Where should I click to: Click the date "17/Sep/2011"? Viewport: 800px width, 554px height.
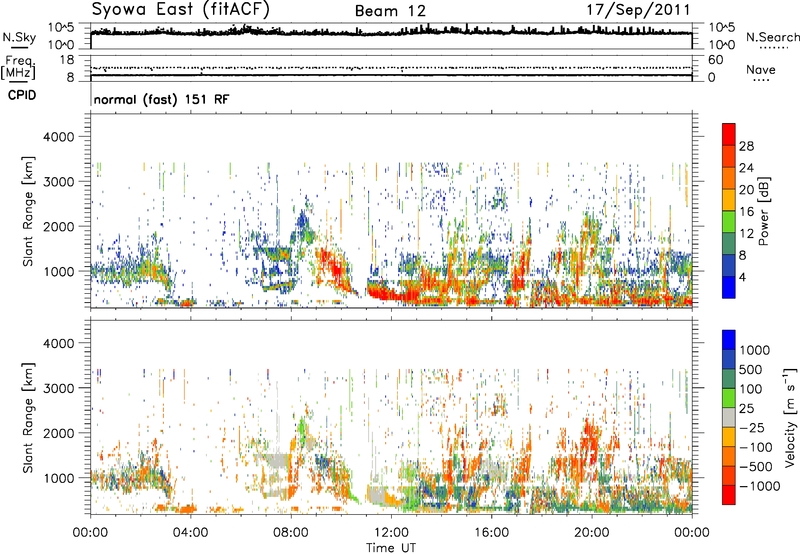coord(638,10)
